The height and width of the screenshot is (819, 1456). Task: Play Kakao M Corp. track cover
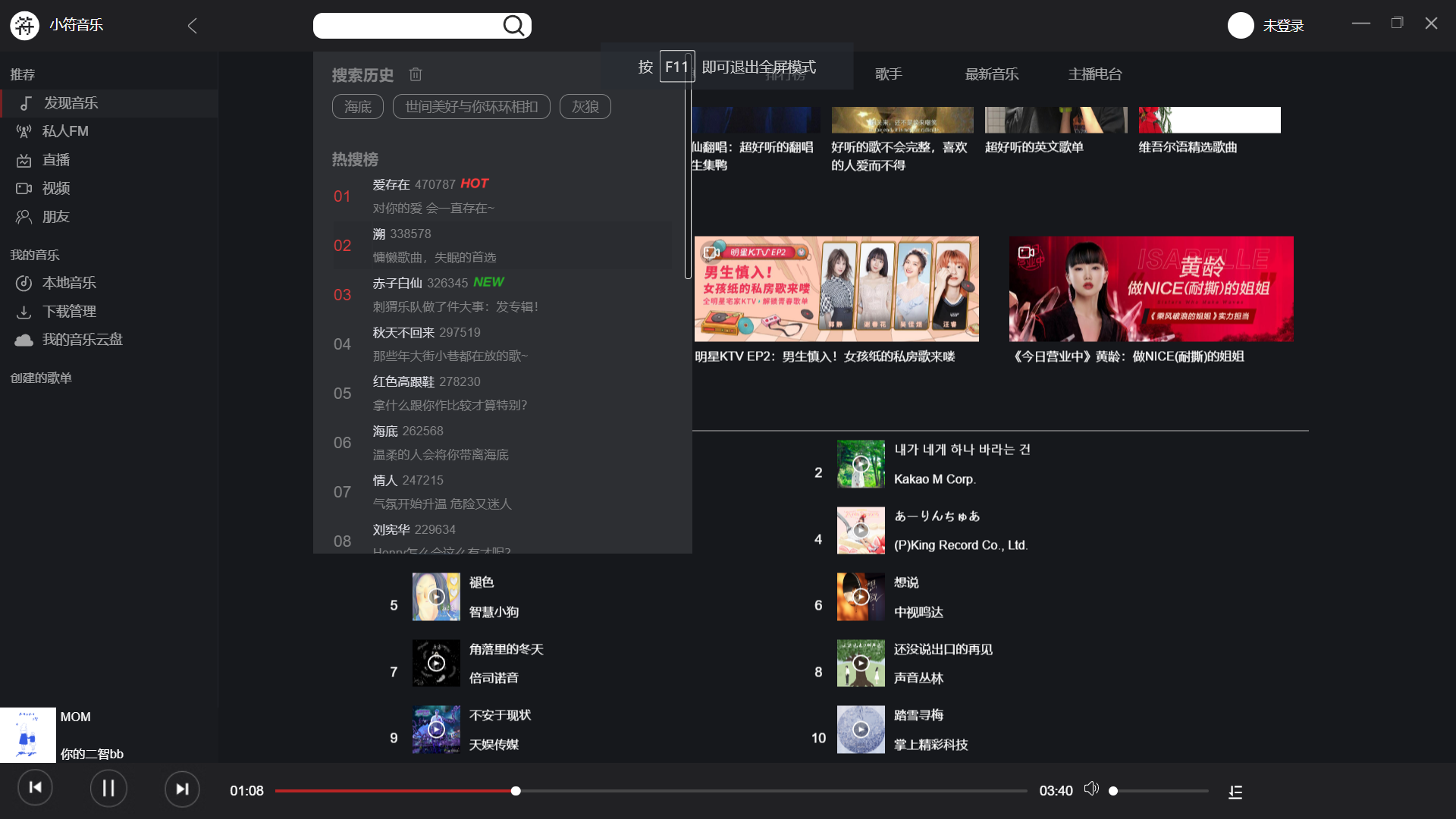point(861,464)
